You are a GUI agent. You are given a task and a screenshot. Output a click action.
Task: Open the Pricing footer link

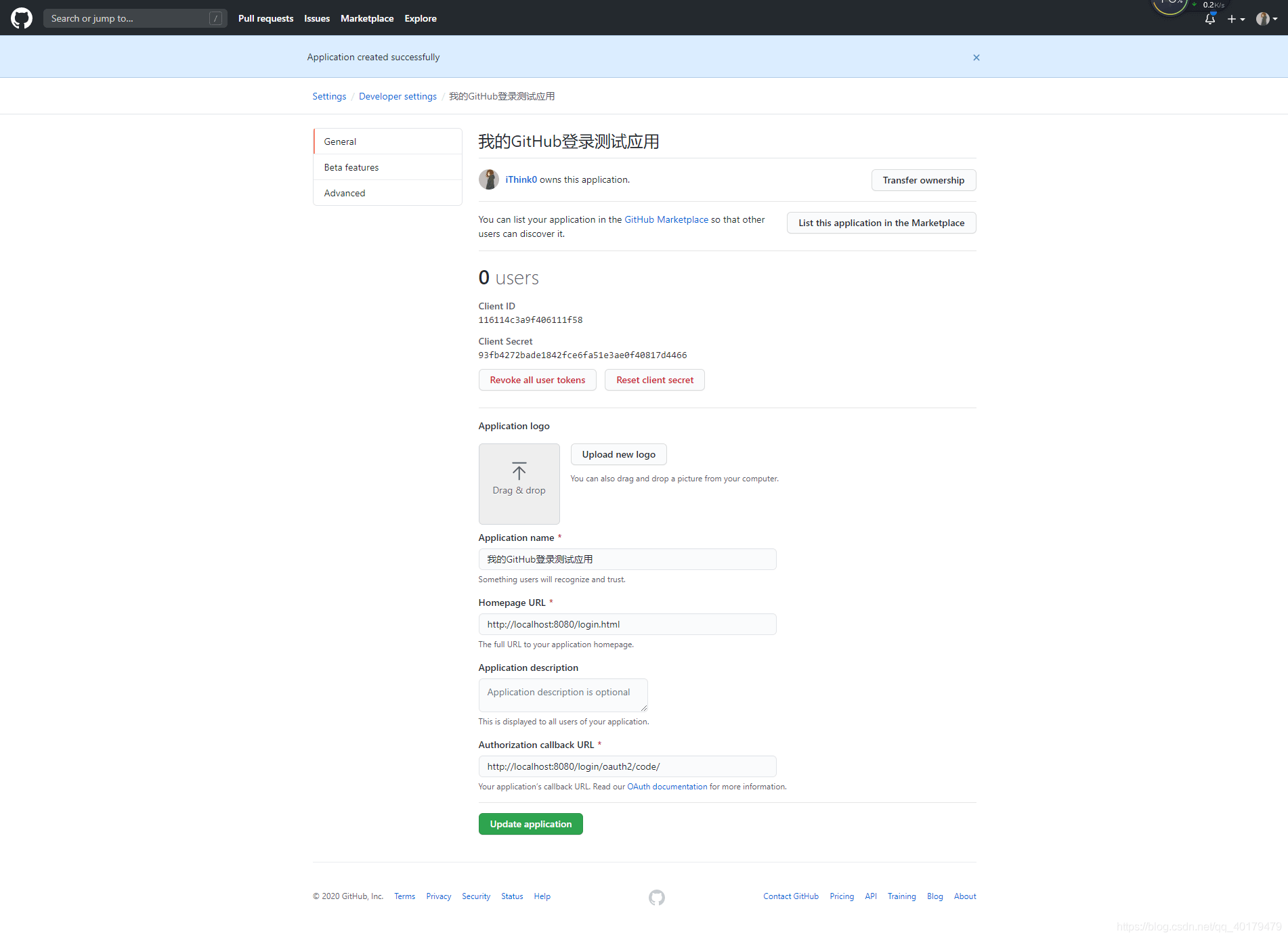pyautogui.click(x=842, y=896)
